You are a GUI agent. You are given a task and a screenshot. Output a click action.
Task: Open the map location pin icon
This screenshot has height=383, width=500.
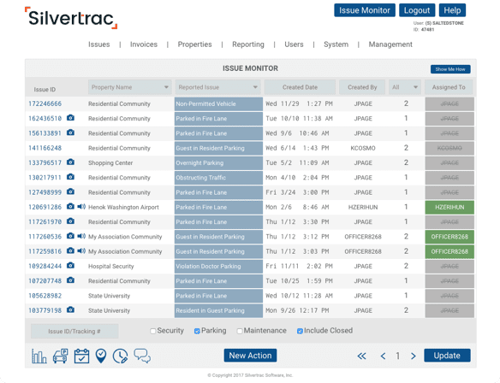tap(101, 356)
